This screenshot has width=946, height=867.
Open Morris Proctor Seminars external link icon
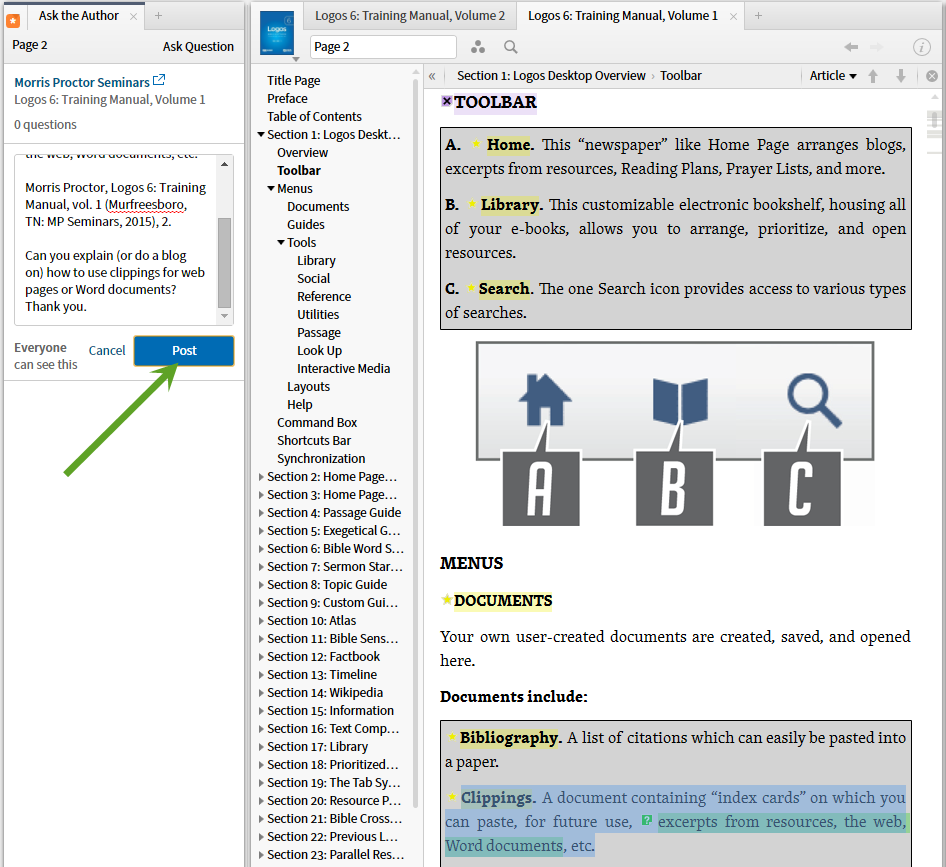159,80
